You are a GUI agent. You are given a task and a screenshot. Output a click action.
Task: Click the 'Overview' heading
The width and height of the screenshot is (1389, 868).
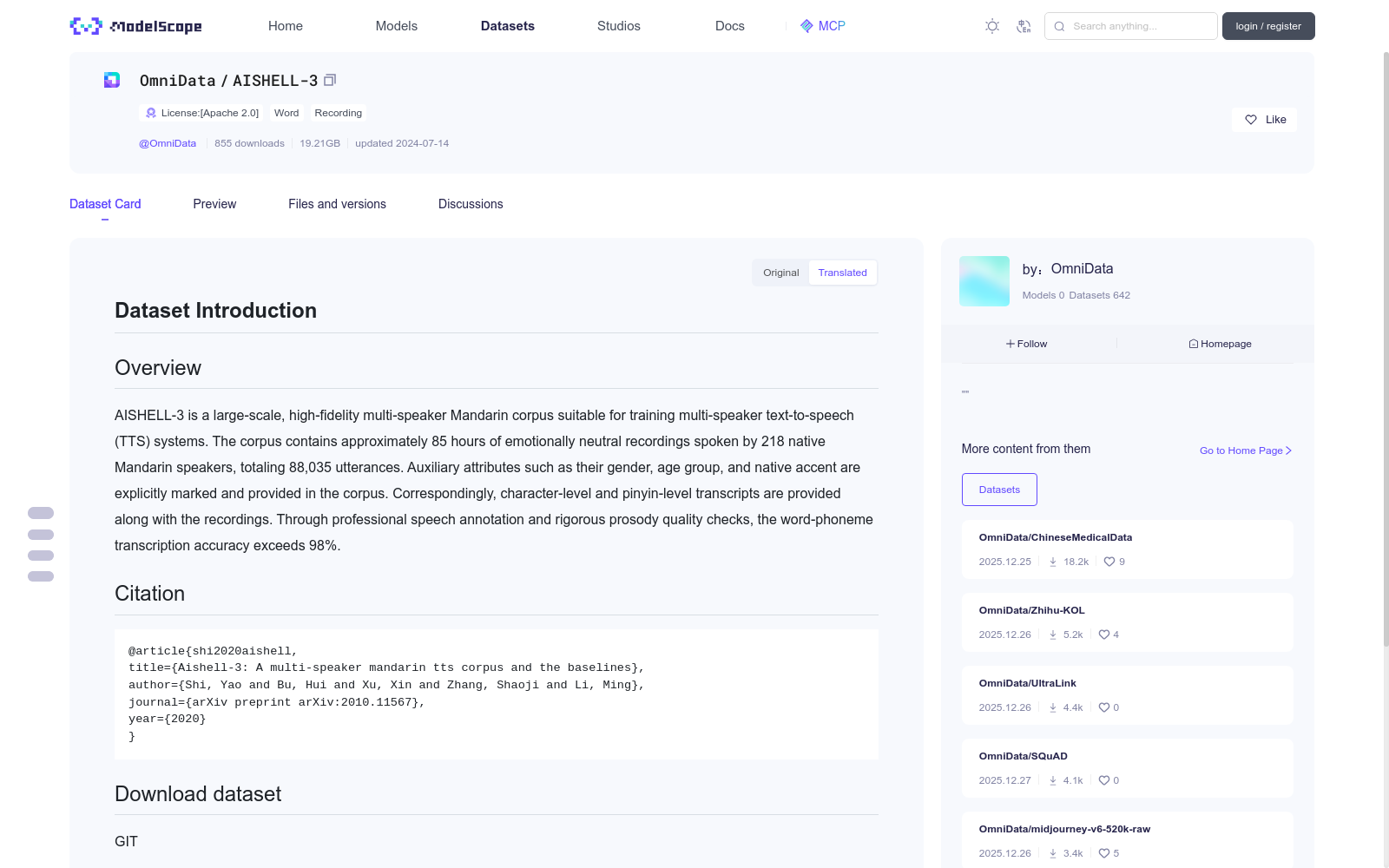[158, 368]
